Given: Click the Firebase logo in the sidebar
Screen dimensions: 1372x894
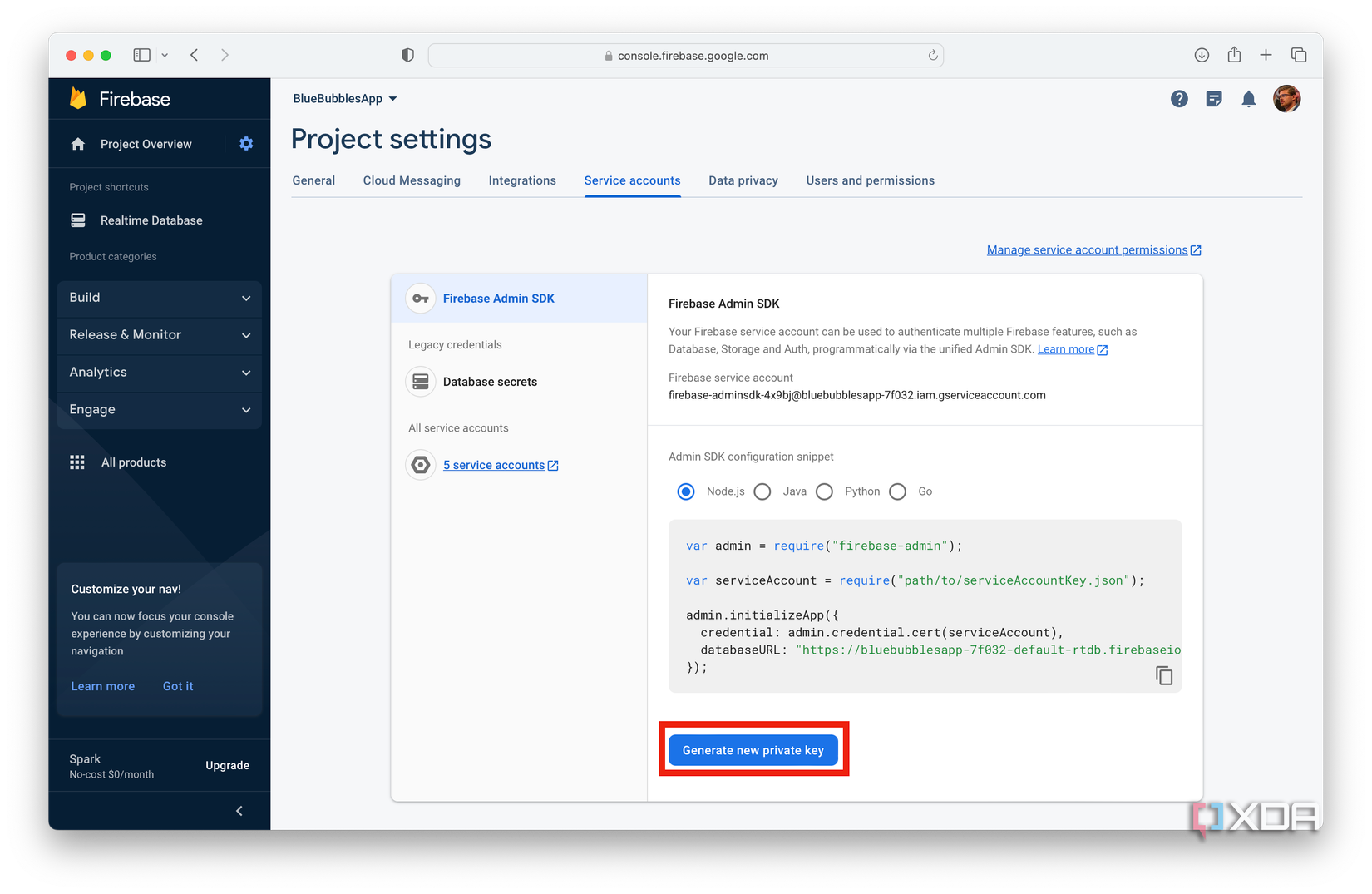Looking at the screenshot, I should [x=79, y=98].
